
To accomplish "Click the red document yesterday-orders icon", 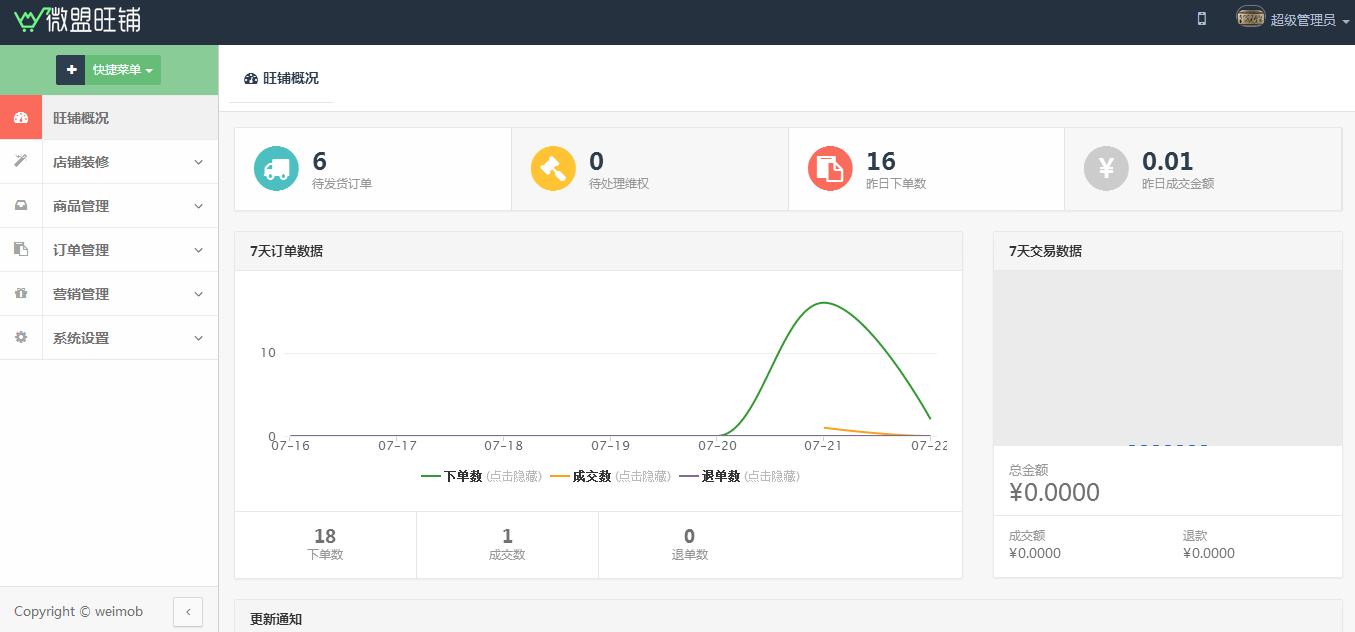I will tap(830, 168).
